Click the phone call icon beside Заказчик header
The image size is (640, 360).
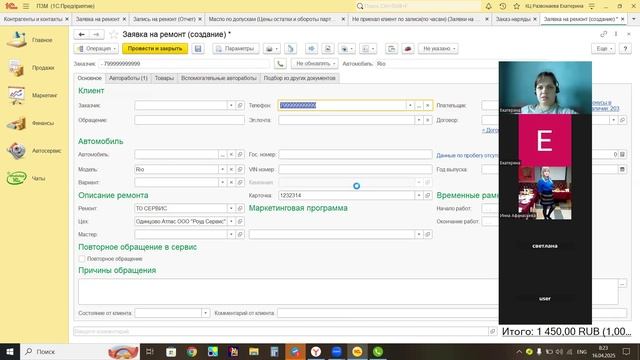pyautogui.click(x=280, y=64)
